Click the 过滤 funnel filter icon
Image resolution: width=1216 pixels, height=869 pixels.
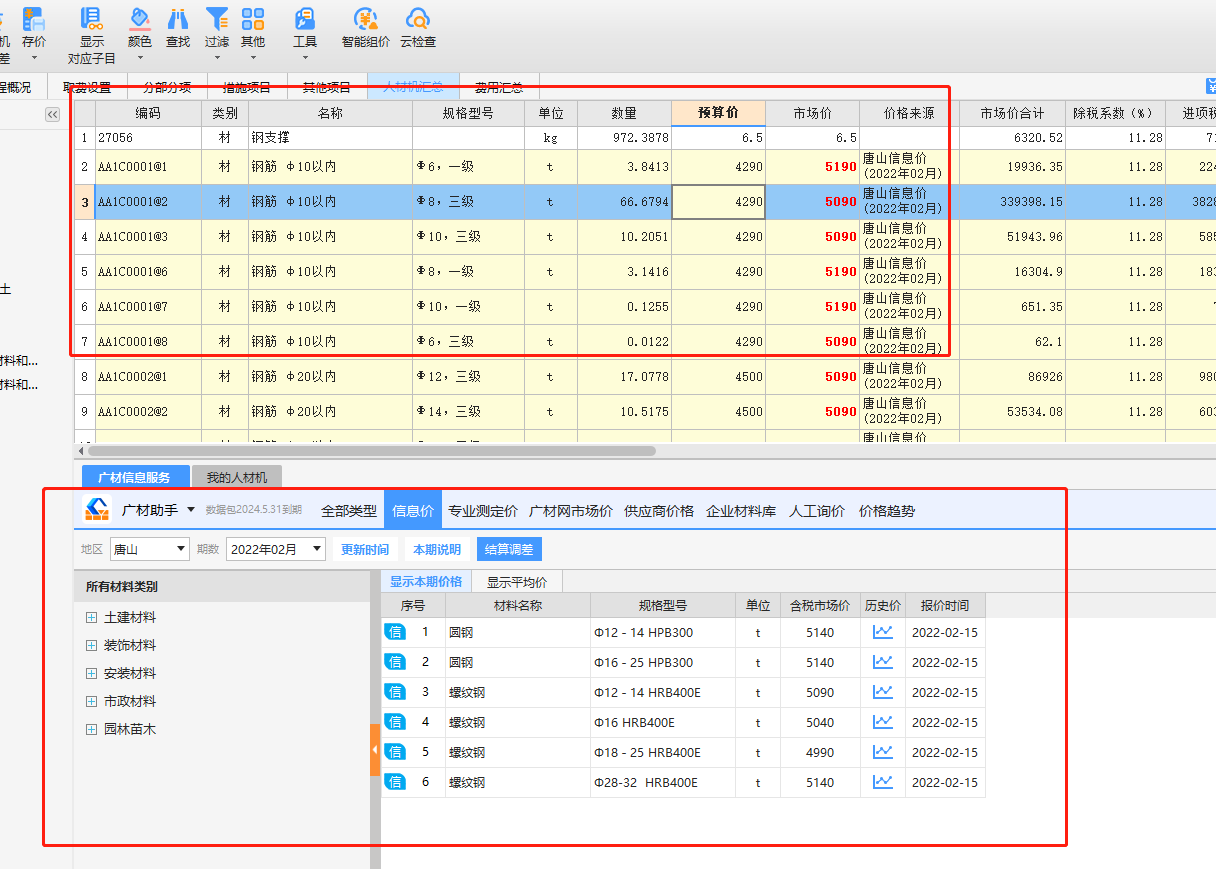[216, 18]
